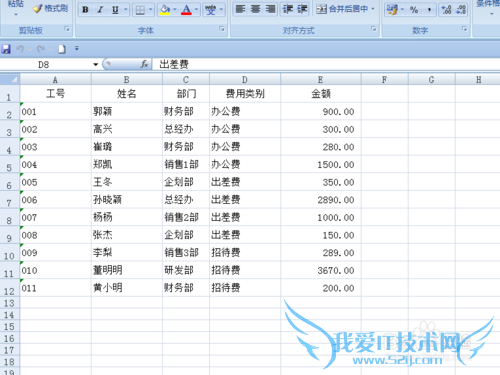Open paste dropdown arrow under 粘贴
Viewport: 500px width, 375px height.
point(16,14)
